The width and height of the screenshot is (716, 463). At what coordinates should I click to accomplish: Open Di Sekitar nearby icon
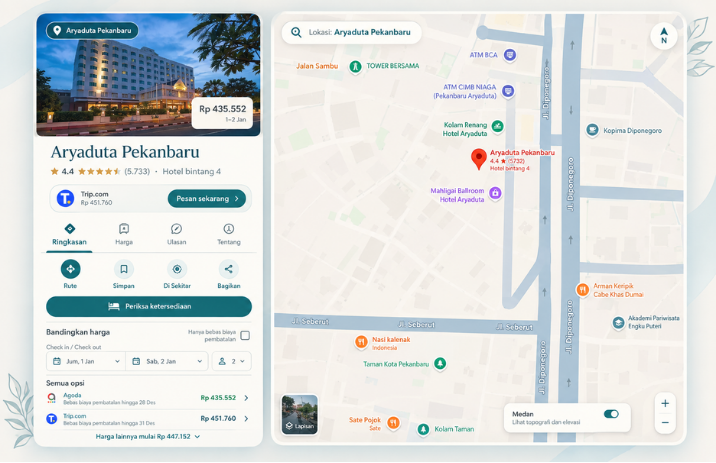coord(177,269)
